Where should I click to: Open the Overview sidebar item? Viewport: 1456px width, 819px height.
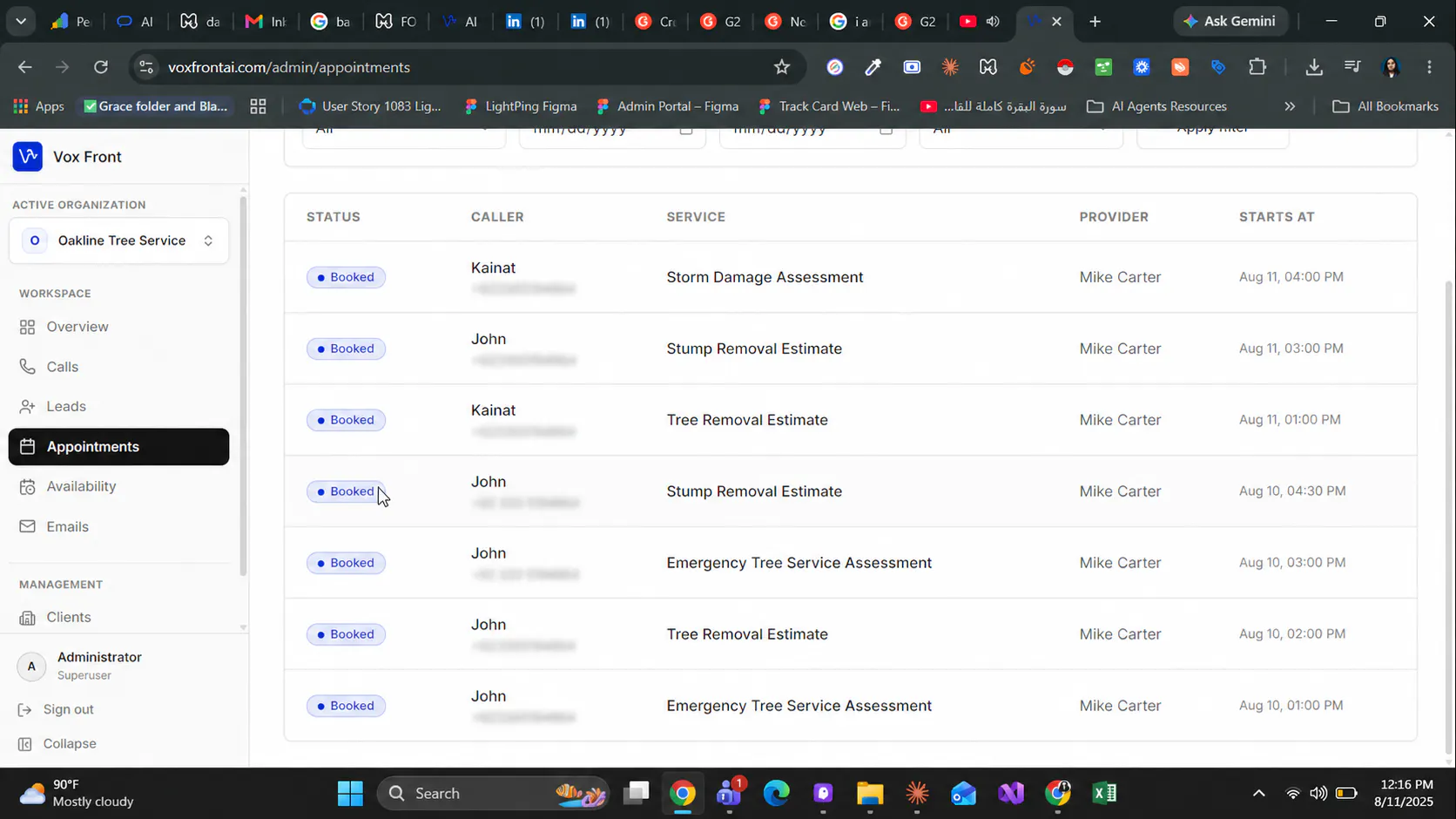118,327
